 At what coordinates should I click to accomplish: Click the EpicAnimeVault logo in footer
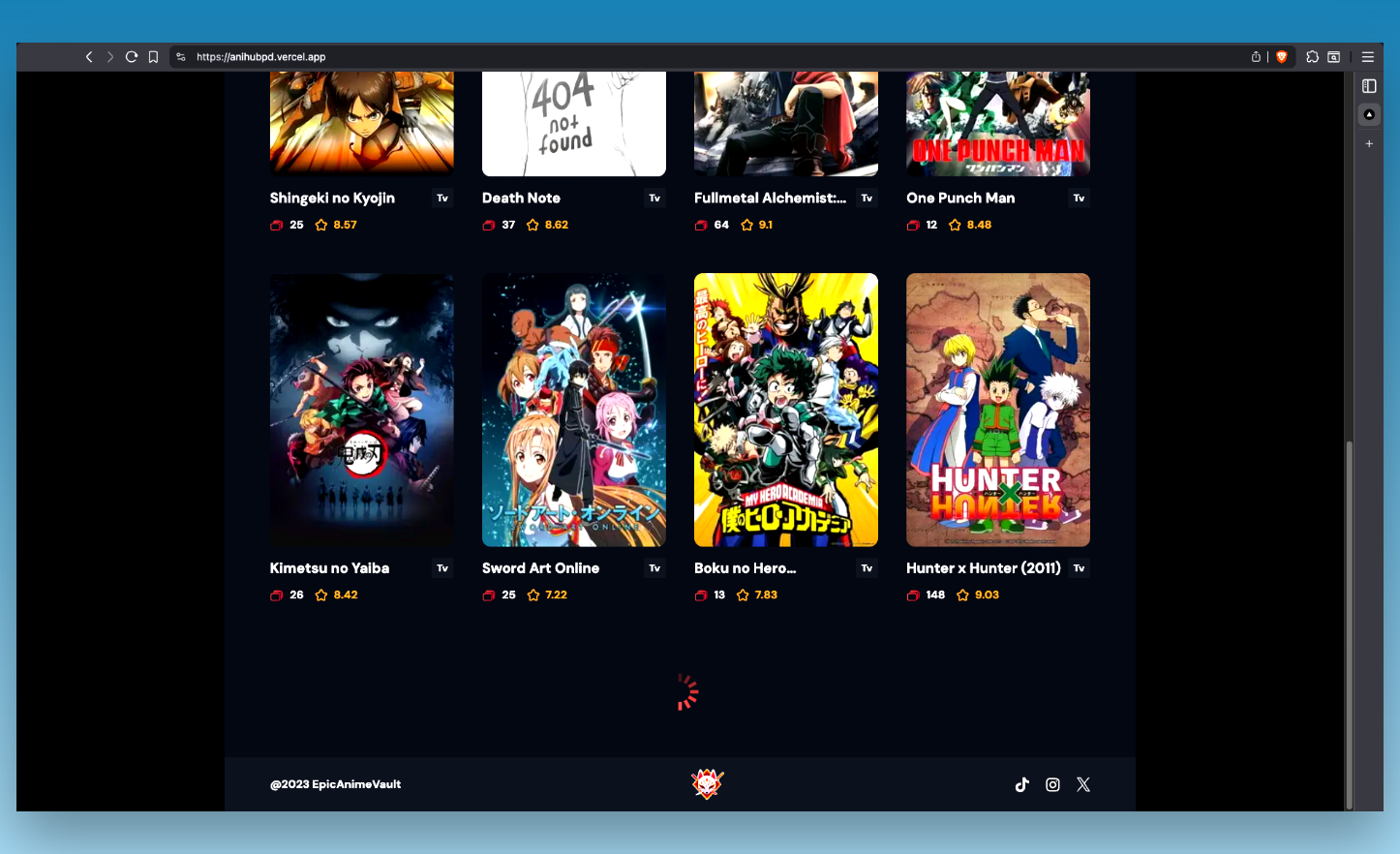(707, 783)
